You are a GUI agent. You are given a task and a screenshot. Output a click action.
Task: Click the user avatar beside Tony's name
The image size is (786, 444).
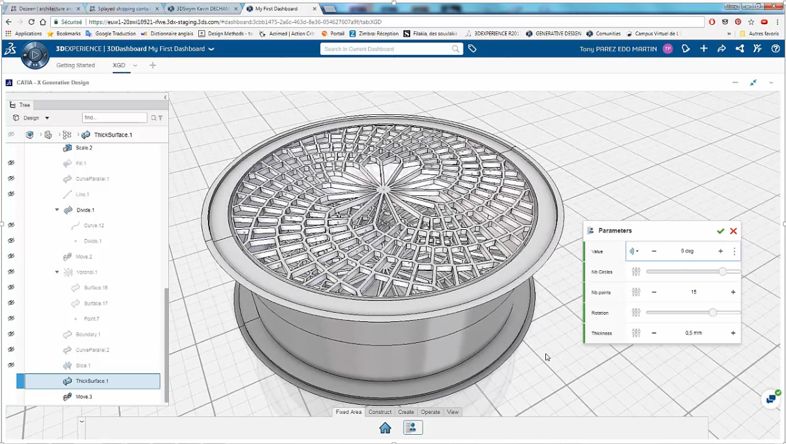click(x=668, y=49)
